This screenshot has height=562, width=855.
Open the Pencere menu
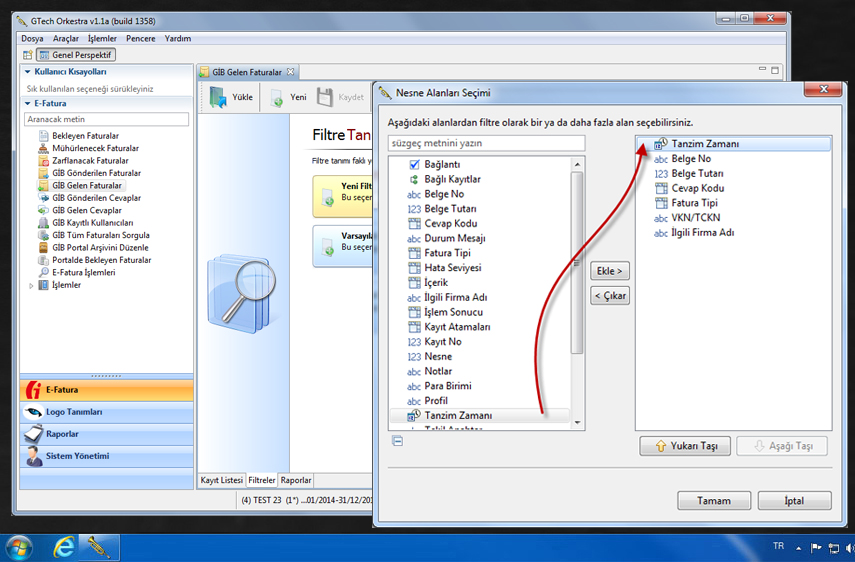(141, 39)
